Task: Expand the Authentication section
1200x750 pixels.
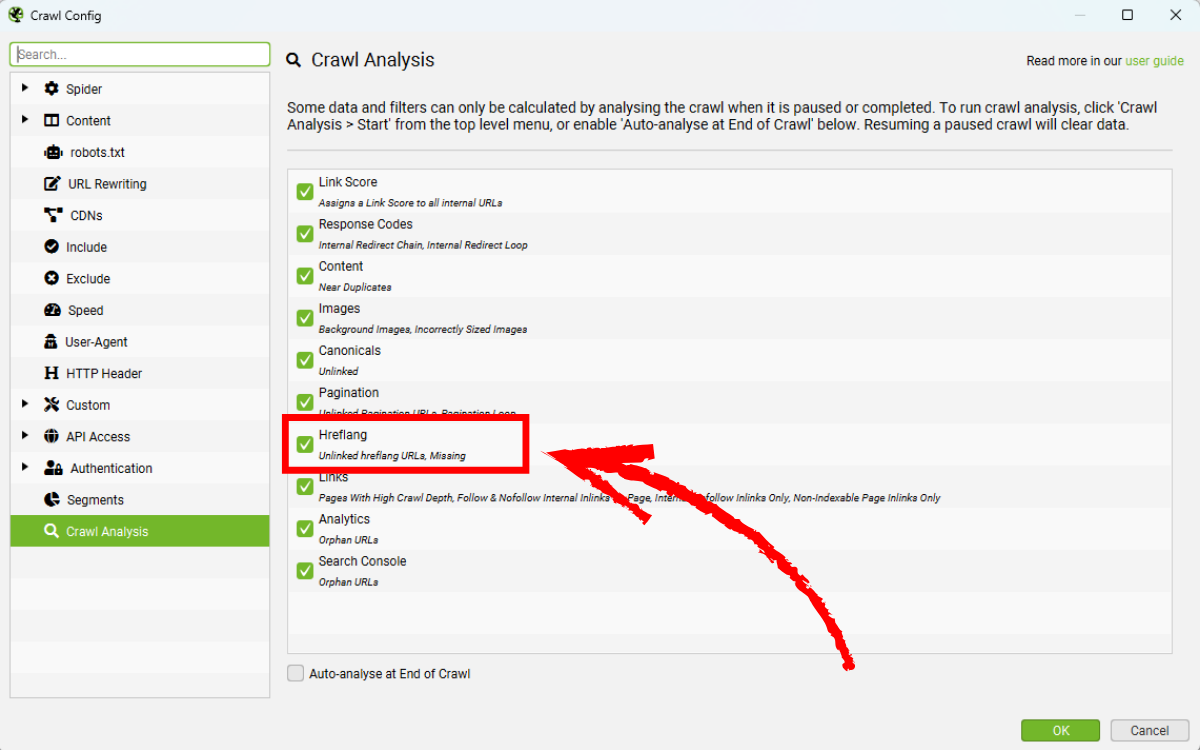Action: click(x=25, y=467)
